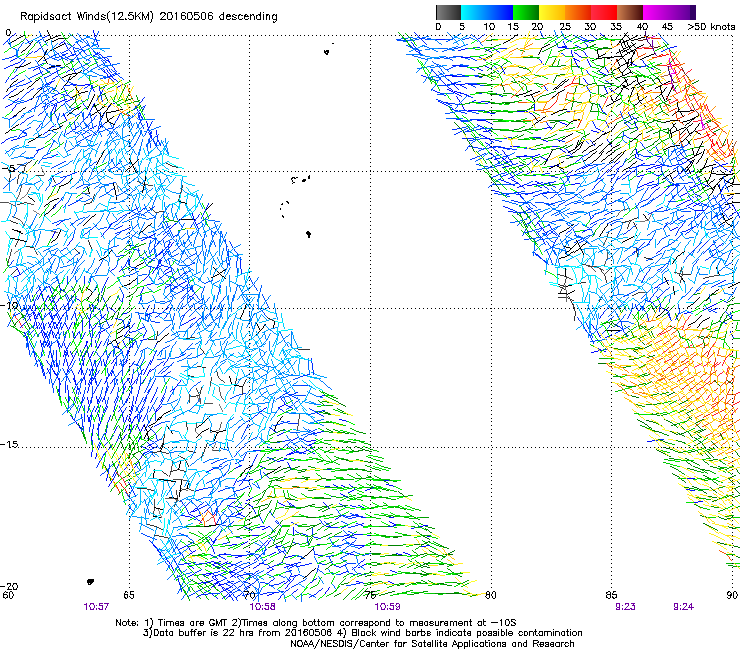The image size is (740, 650).
Task: Click the longitude label '80'
Action: click(x=491, y=595)
